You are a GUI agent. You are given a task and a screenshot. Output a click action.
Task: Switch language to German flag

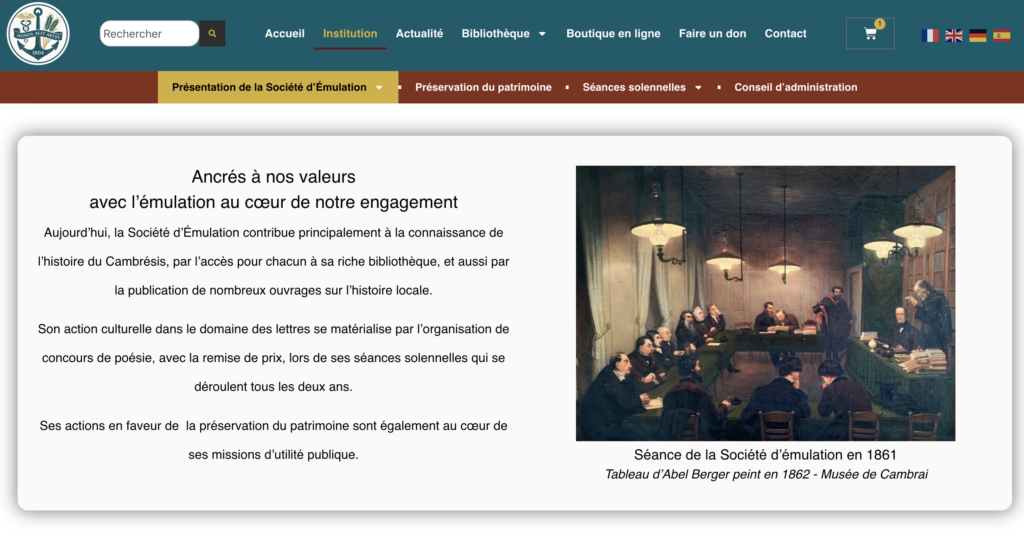pos(978,35)
